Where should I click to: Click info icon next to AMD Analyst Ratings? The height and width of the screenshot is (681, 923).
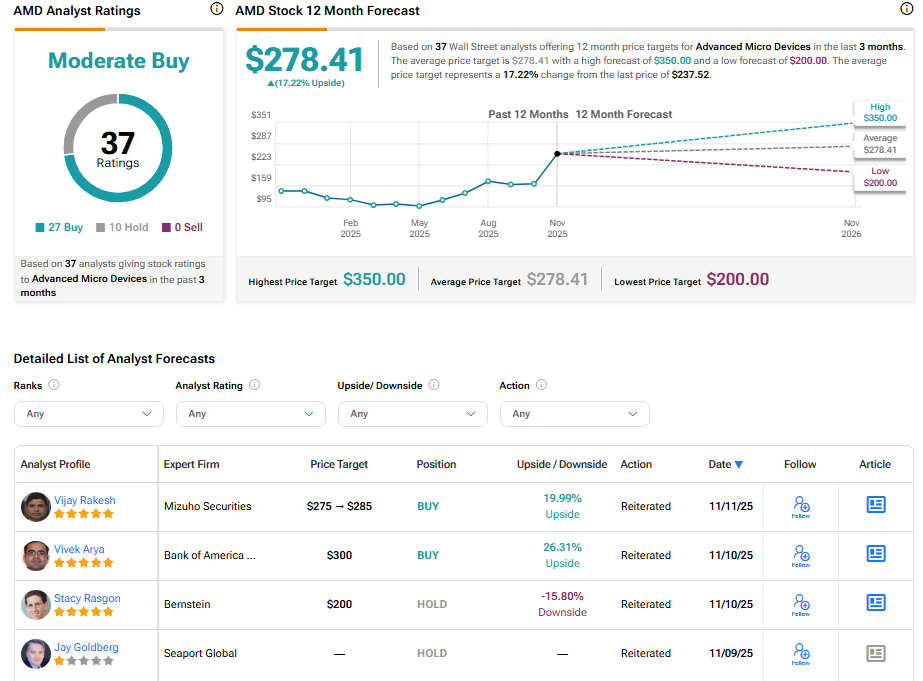coord(217,9)
